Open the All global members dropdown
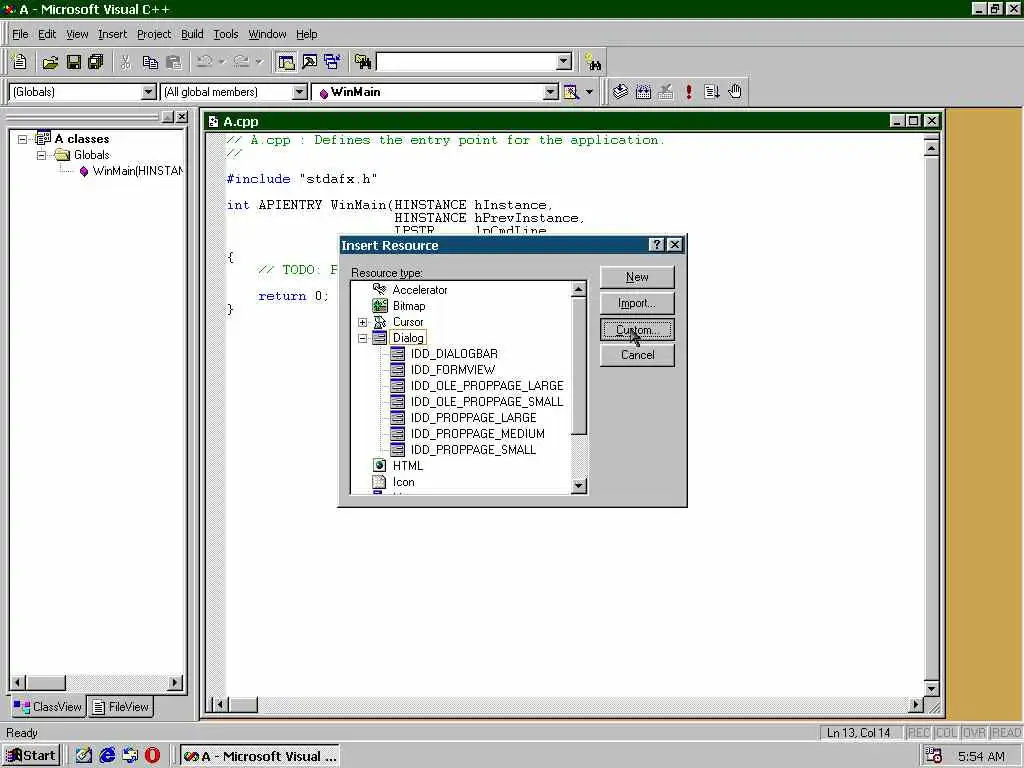This screenshot has height=768, width=1024. pyautogui.click(x=300, y=92)
